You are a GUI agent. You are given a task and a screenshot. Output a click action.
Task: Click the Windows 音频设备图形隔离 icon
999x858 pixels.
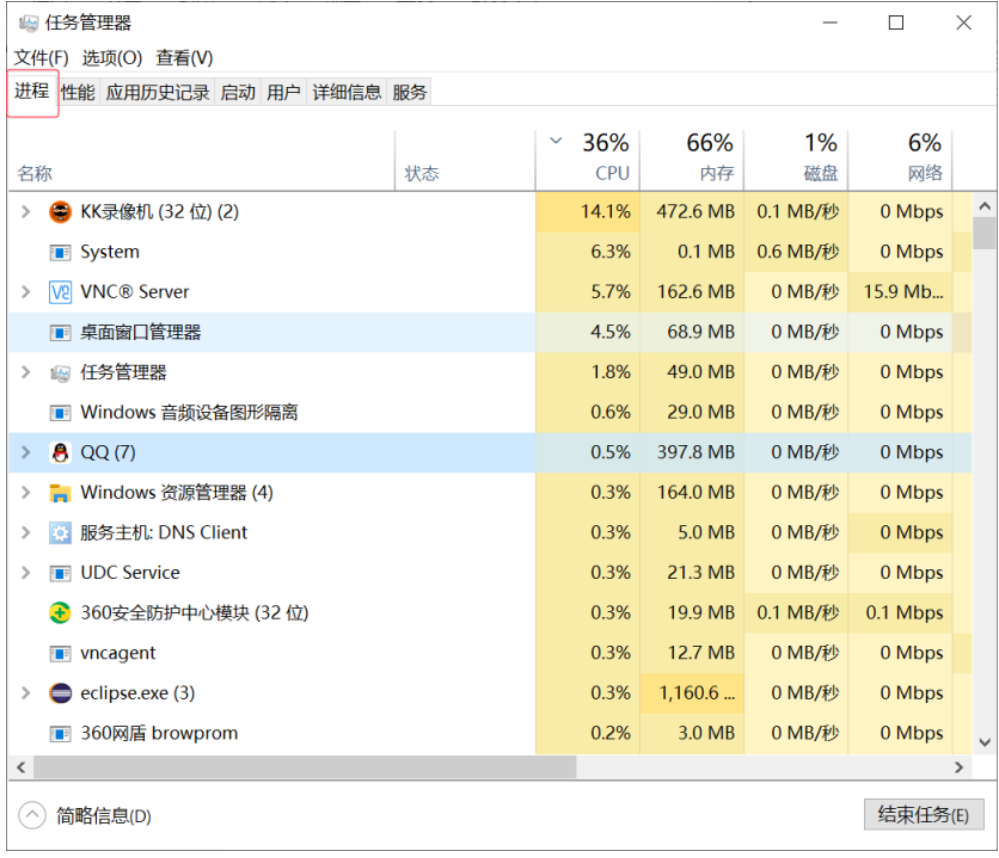coord(60,413)
